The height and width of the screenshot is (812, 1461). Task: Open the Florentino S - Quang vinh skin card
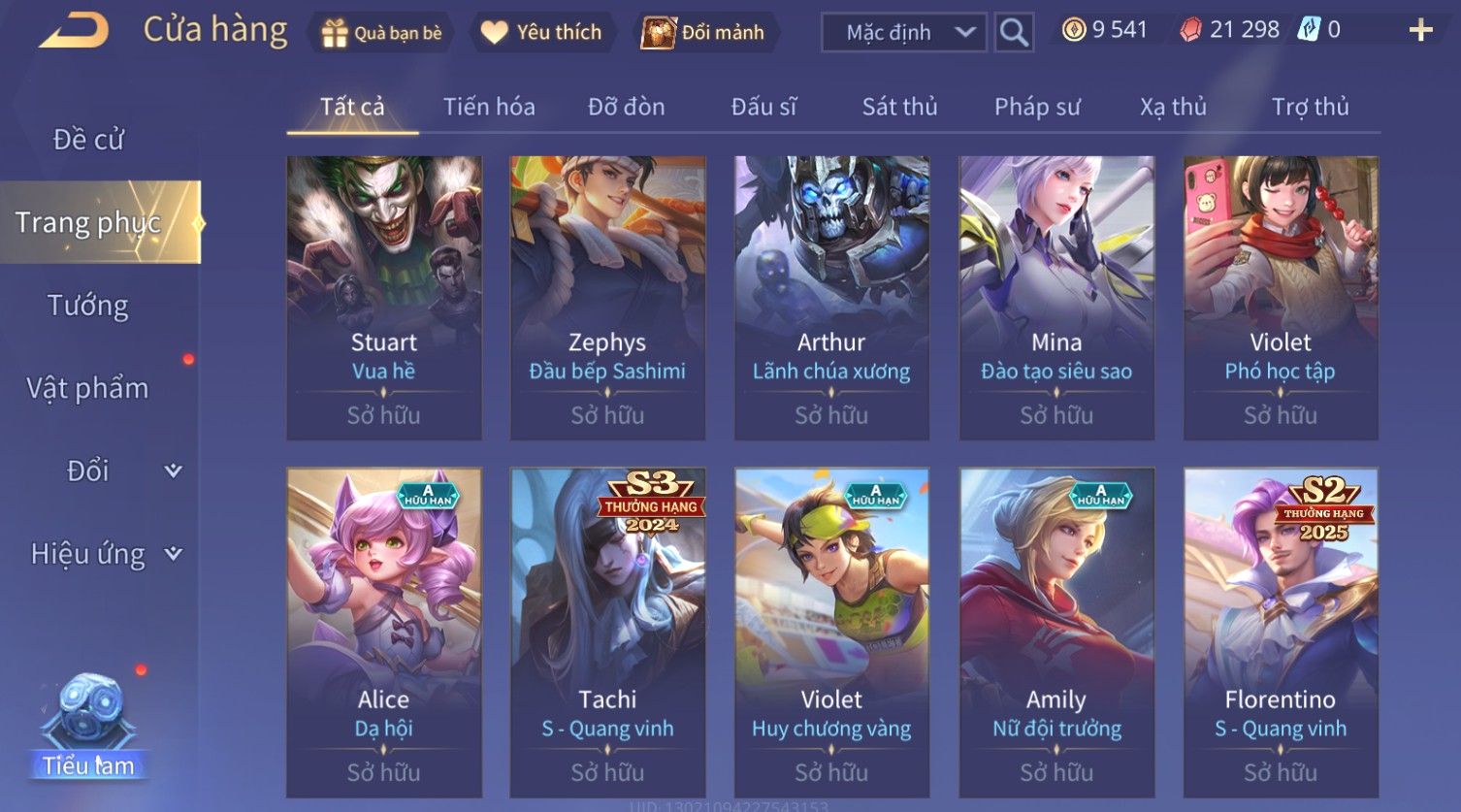pyautogui.click(x=1281, y=633)
